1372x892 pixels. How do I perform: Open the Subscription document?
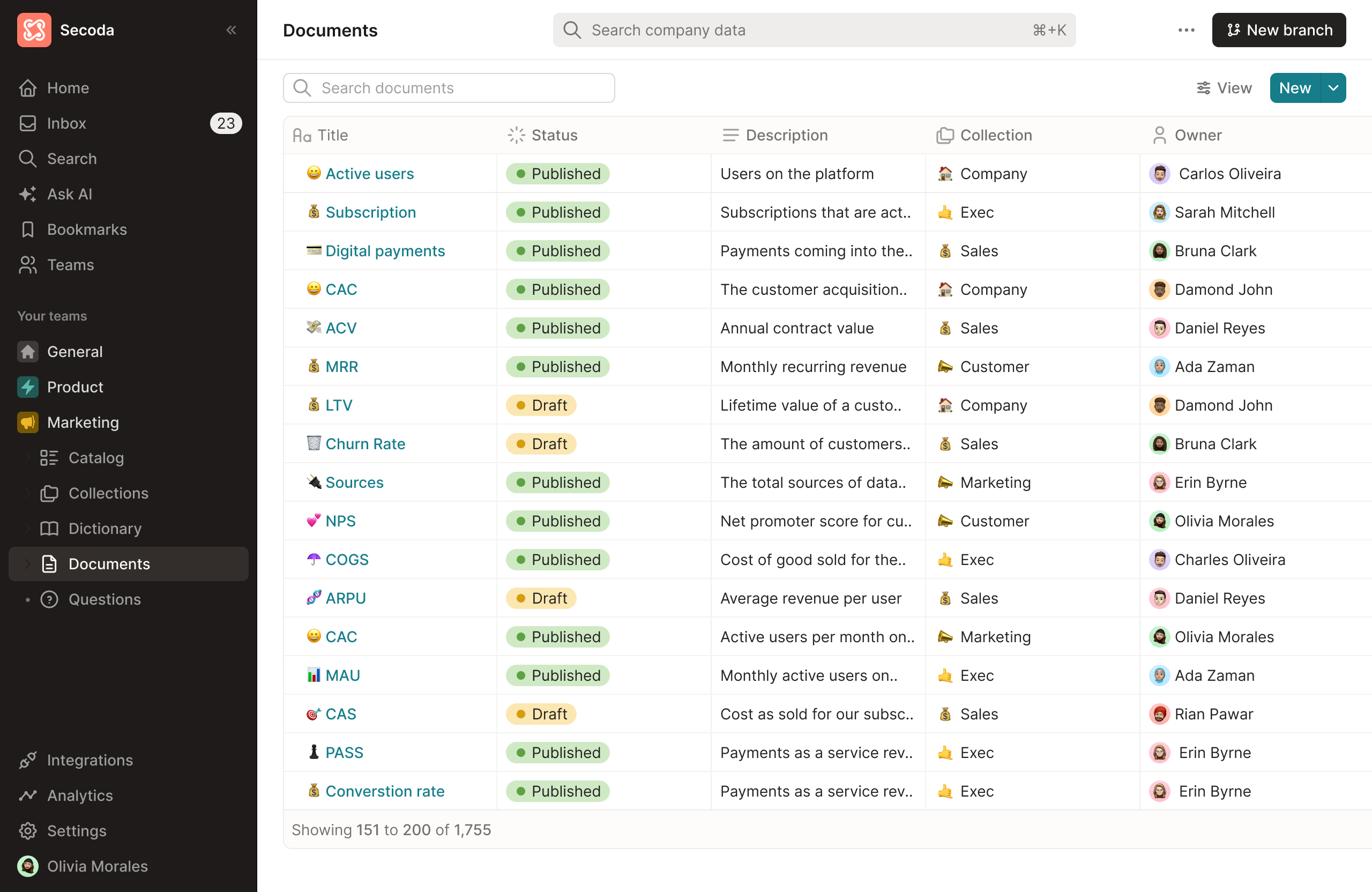click(371, 212)
